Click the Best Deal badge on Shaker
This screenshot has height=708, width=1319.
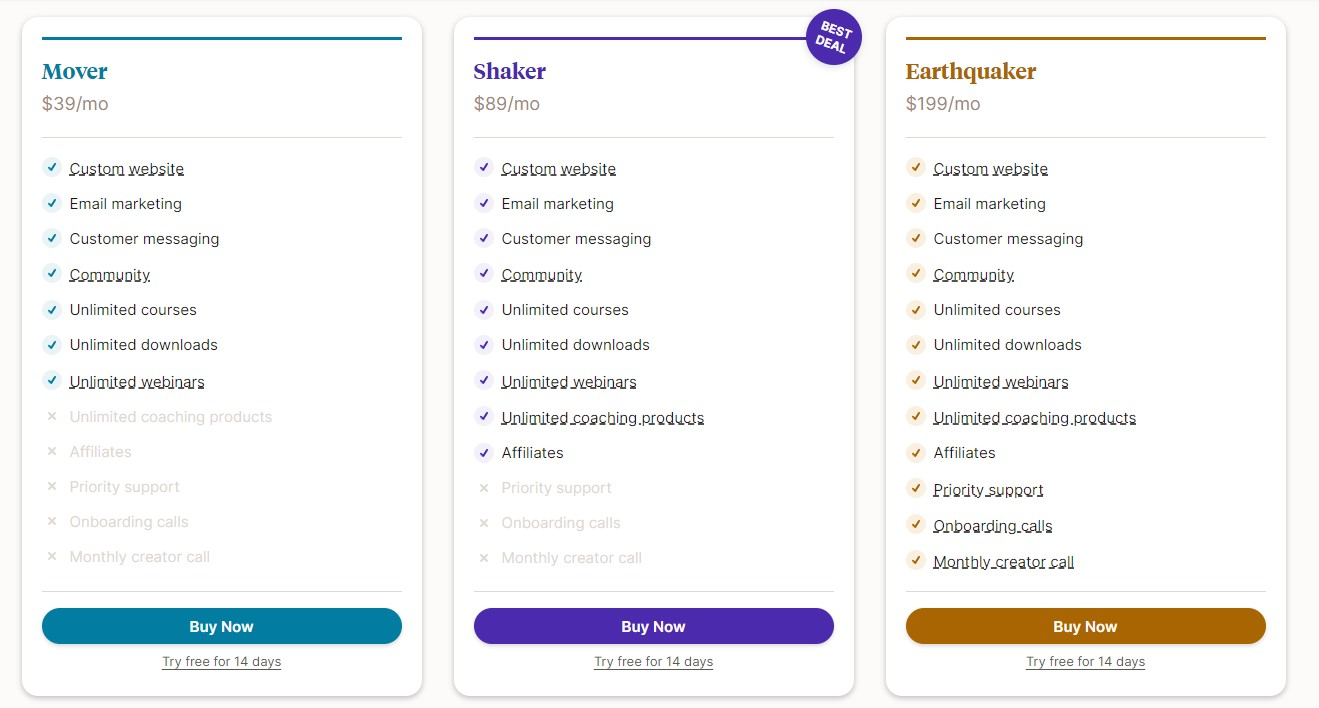(834, 37)
